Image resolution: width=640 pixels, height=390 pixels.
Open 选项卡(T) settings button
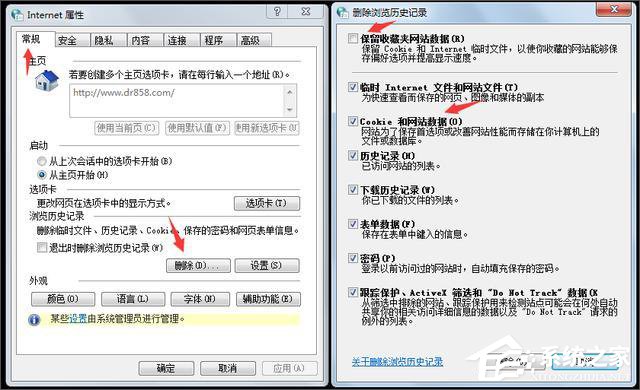[267, 203]
